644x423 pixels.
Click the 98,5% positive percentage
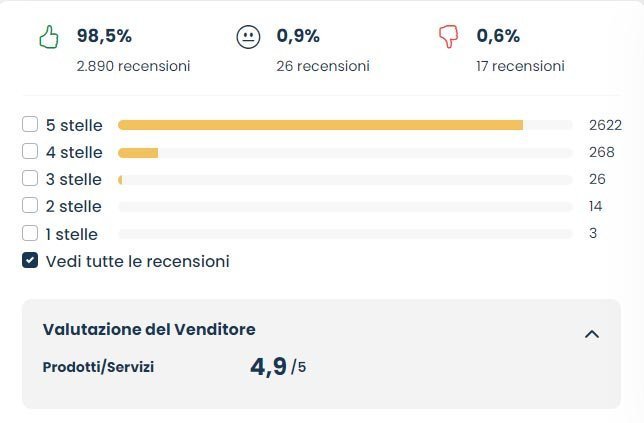[x=104, y=36]
